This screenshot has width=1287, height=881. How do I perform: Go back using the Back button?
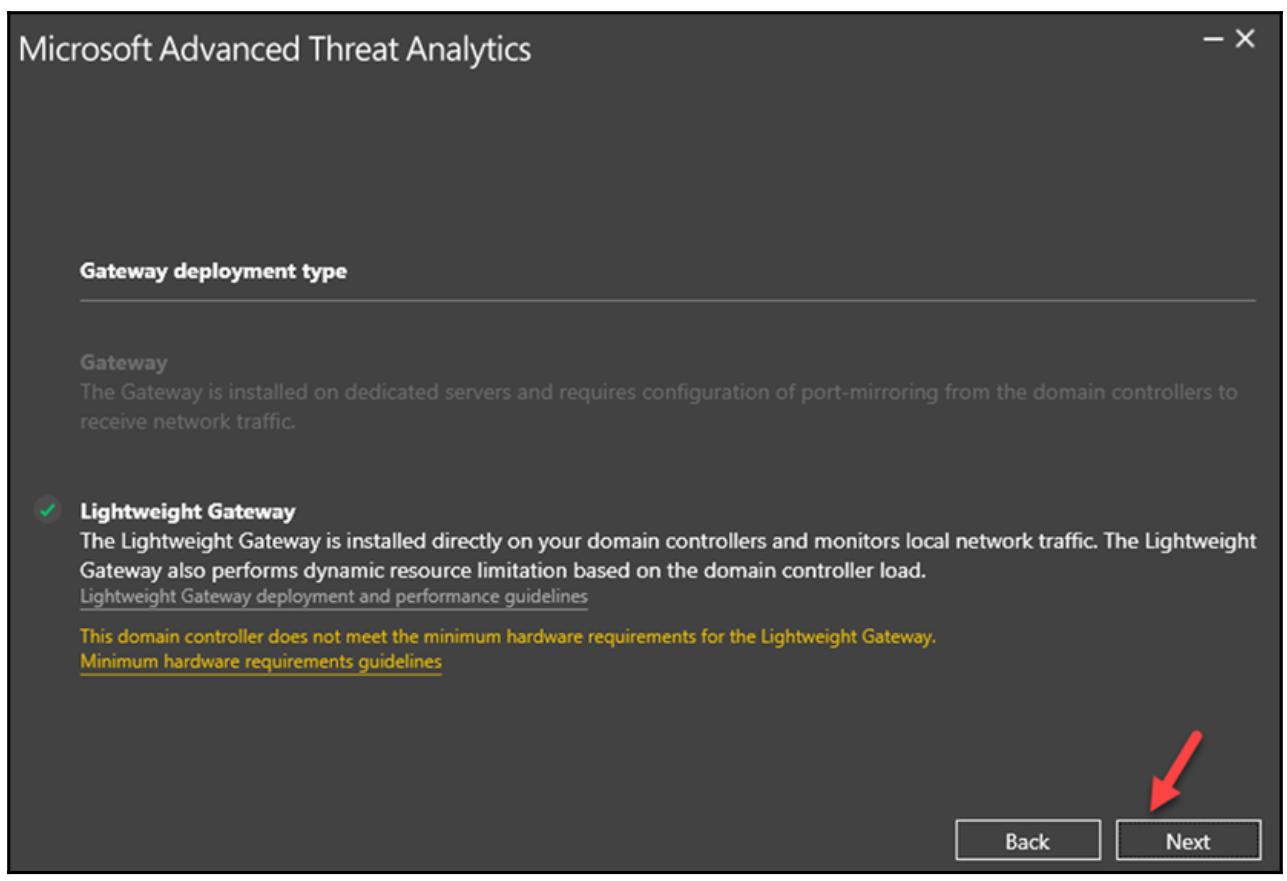click(x=1028, y=842)
